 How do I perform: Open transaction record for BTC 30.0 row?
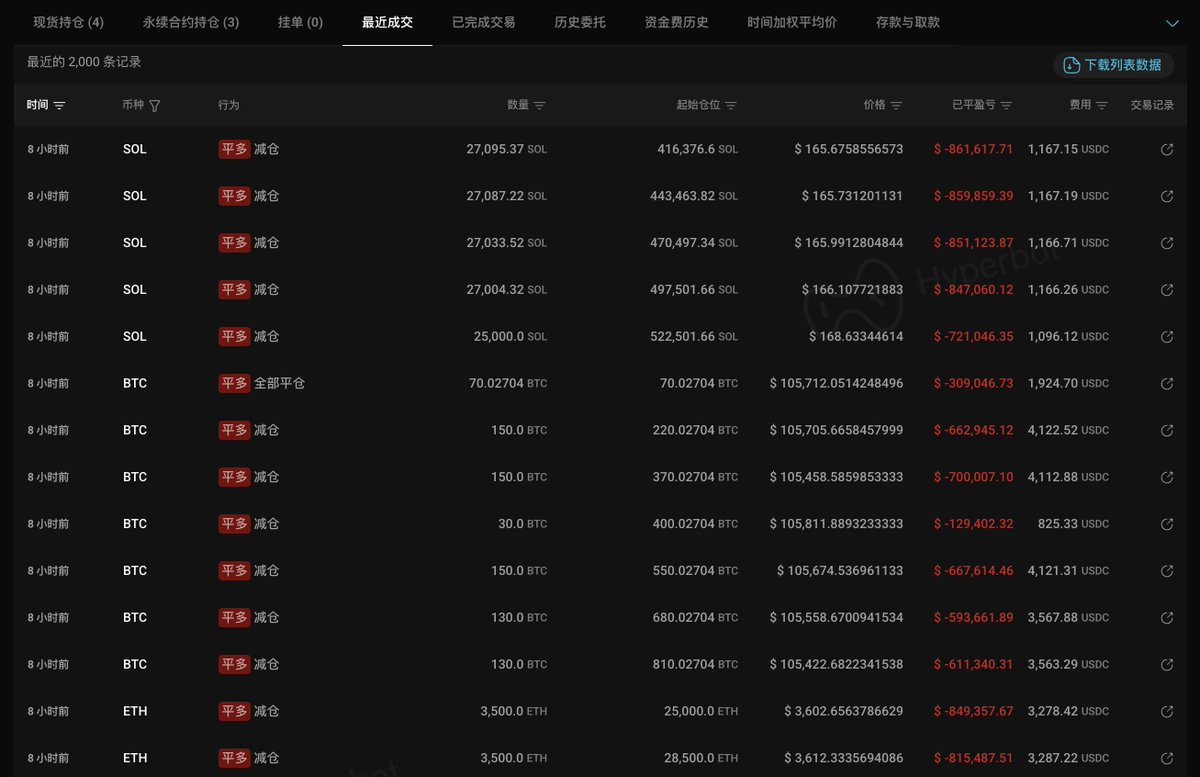[1166, 524]
